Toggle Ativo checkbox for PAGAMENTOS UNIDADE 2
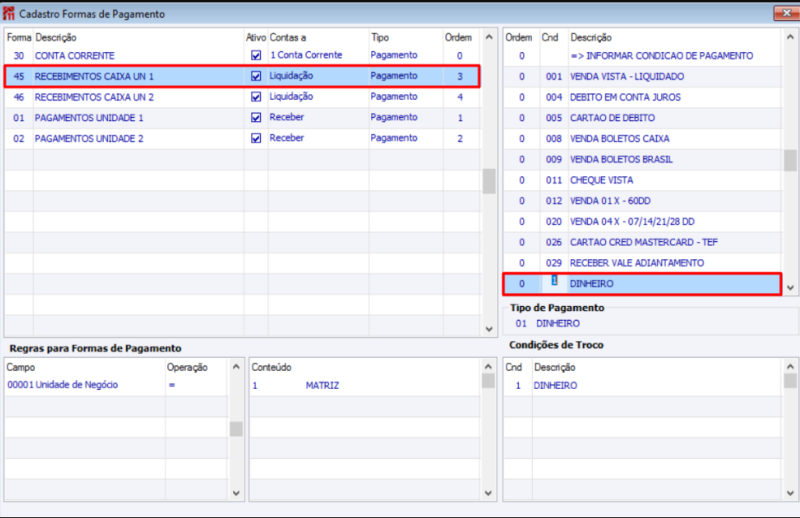 click(256, 138)
